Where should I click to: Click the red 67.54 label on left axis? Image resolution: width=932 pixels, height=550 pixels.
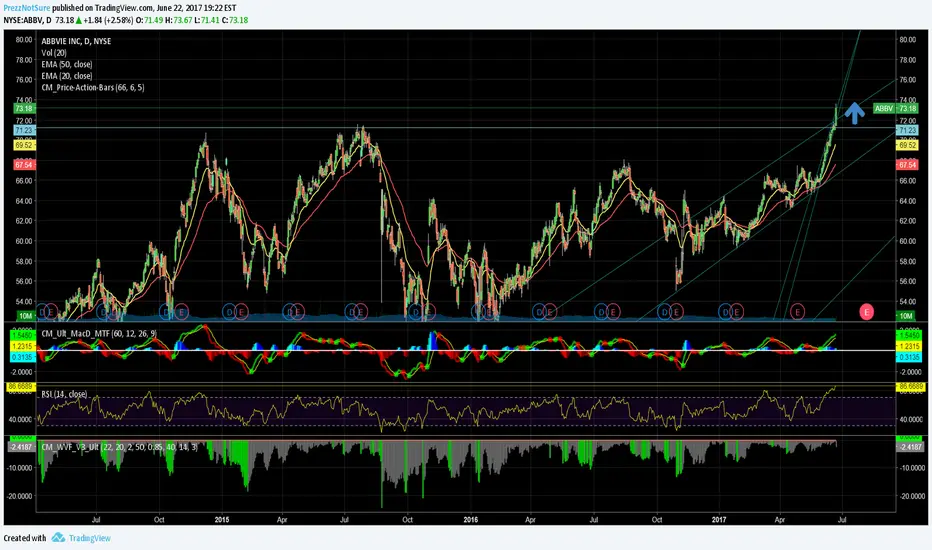pyautogui.click(x=24, y=165)
